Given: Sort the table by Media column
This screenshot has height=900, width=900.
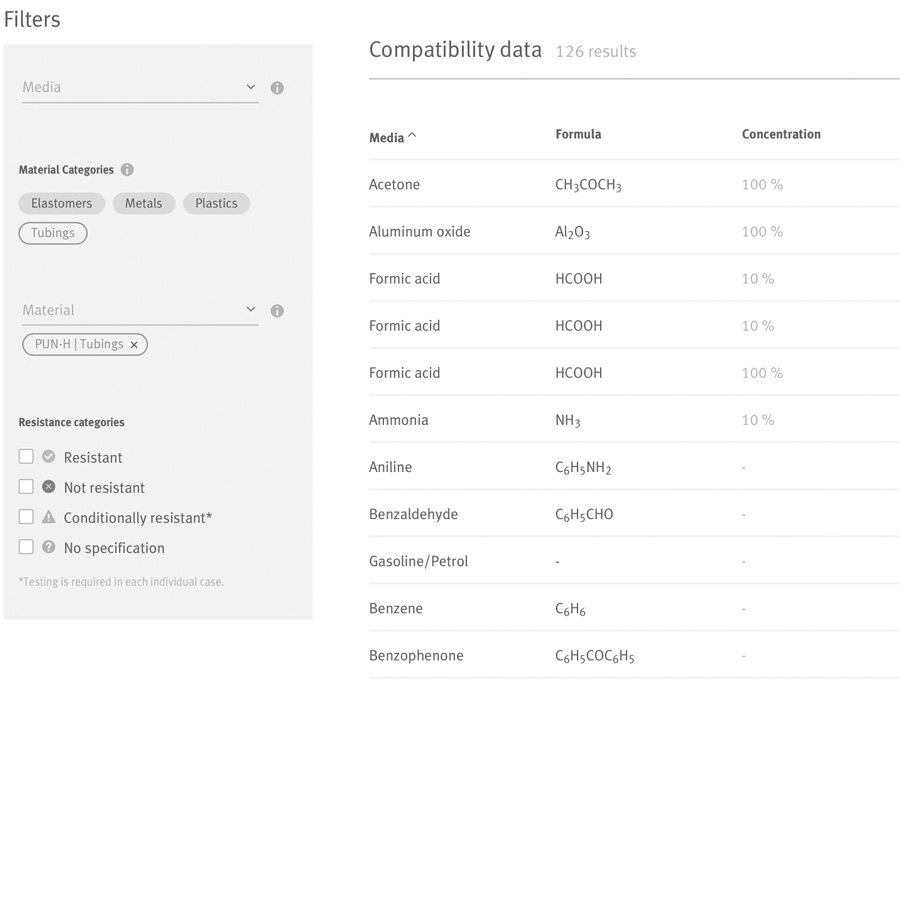Looking at the screenshot, I should click(392, 138).
